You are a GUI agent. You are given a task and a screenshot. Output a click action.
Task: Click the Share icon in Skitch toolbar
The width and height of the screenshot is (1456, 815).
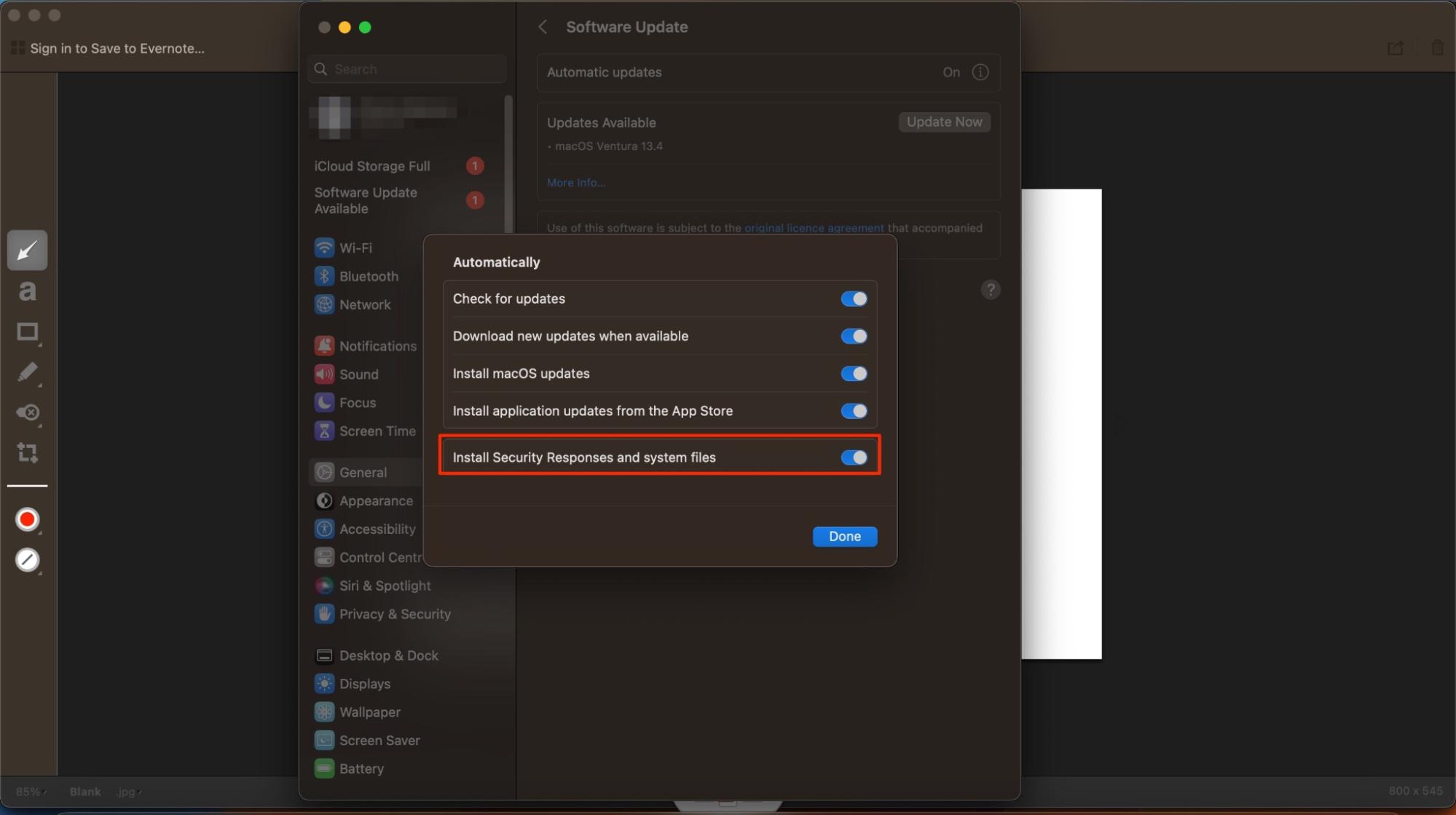pos(1395,48)
